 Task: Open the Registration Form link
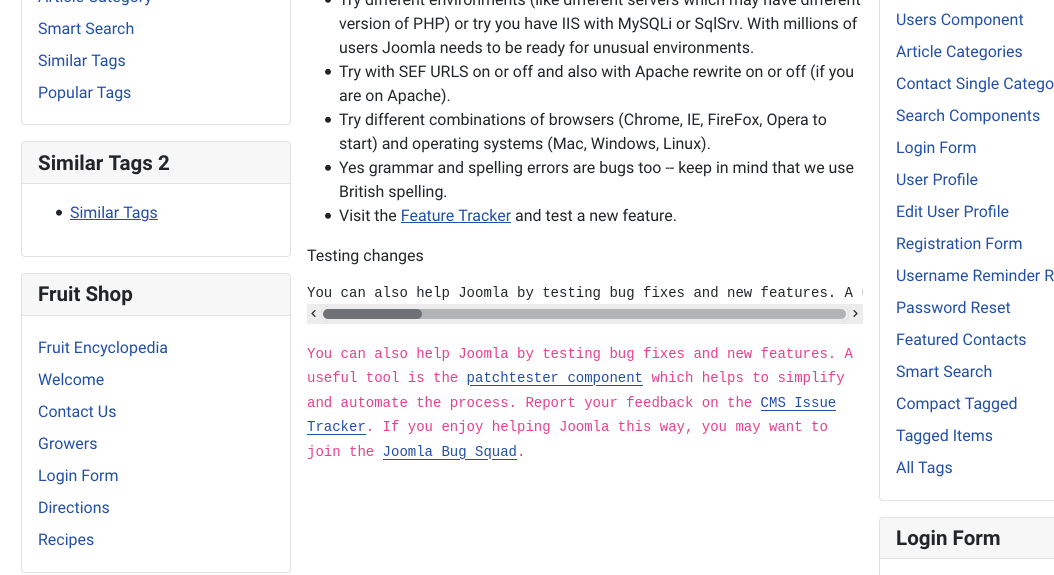tap(959, 243)
